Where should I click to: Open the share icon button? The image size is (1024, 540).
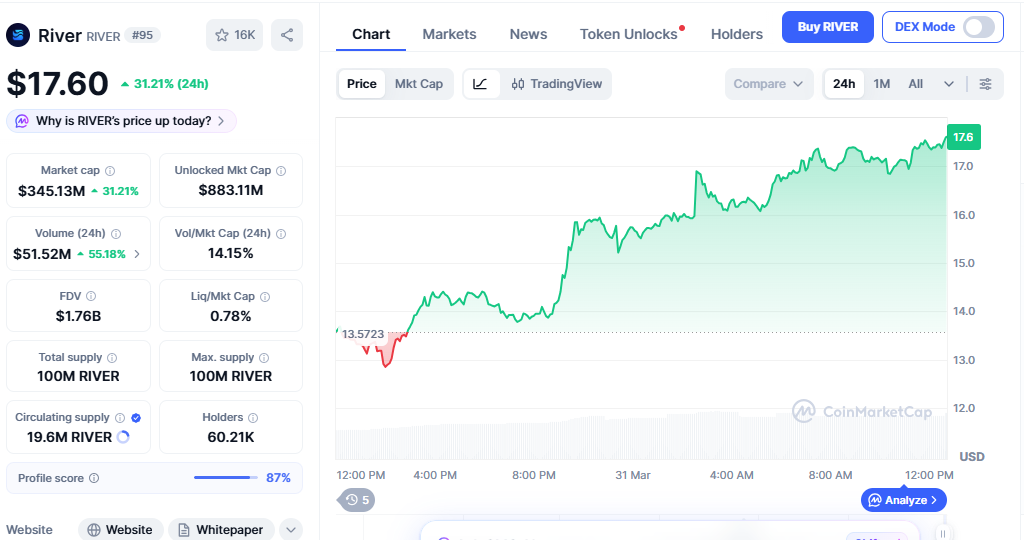pyautogui.click(x=287, y=35)
